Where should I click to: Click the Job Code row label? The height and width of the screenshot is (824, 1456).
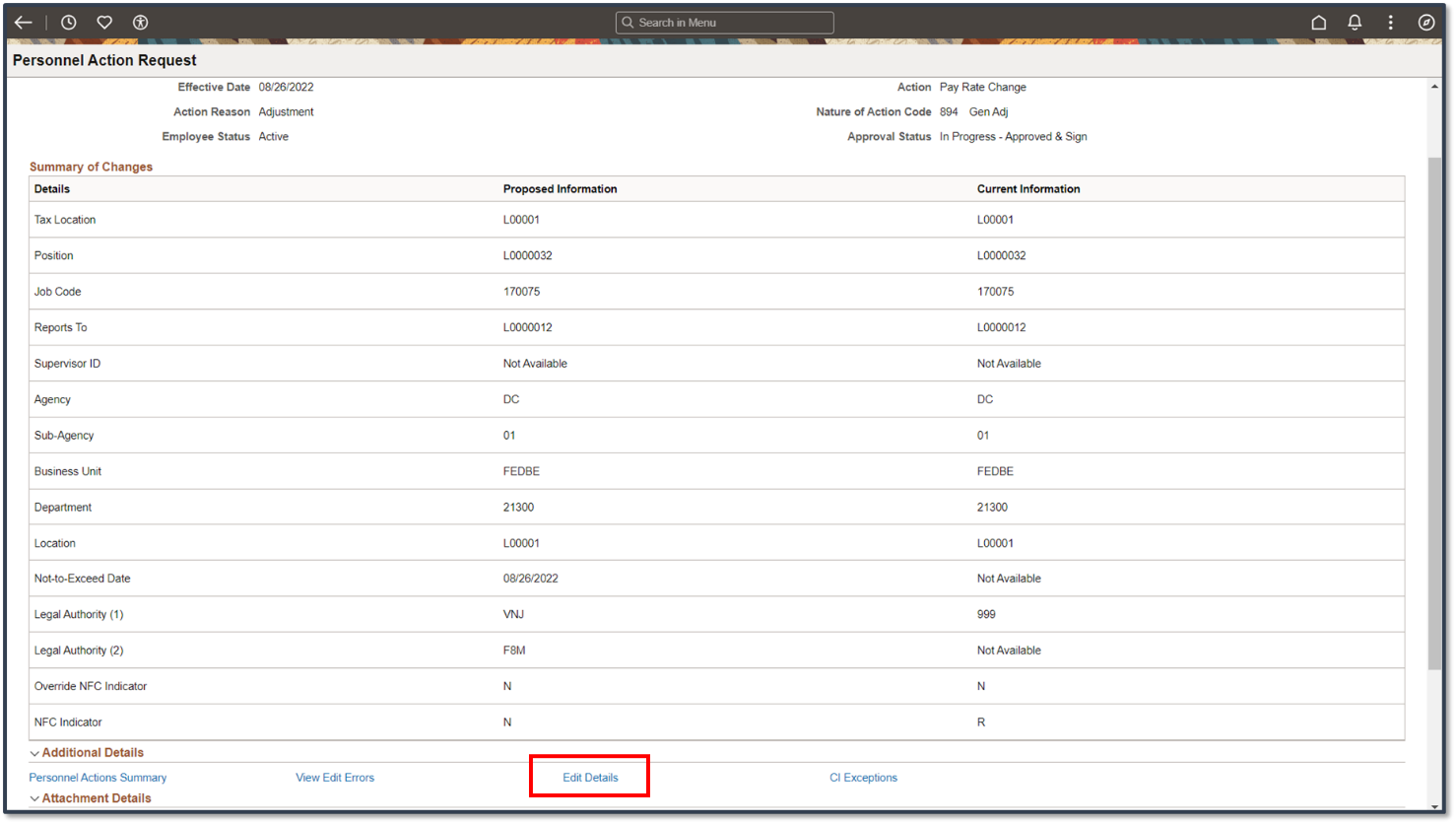coord(58,292)
